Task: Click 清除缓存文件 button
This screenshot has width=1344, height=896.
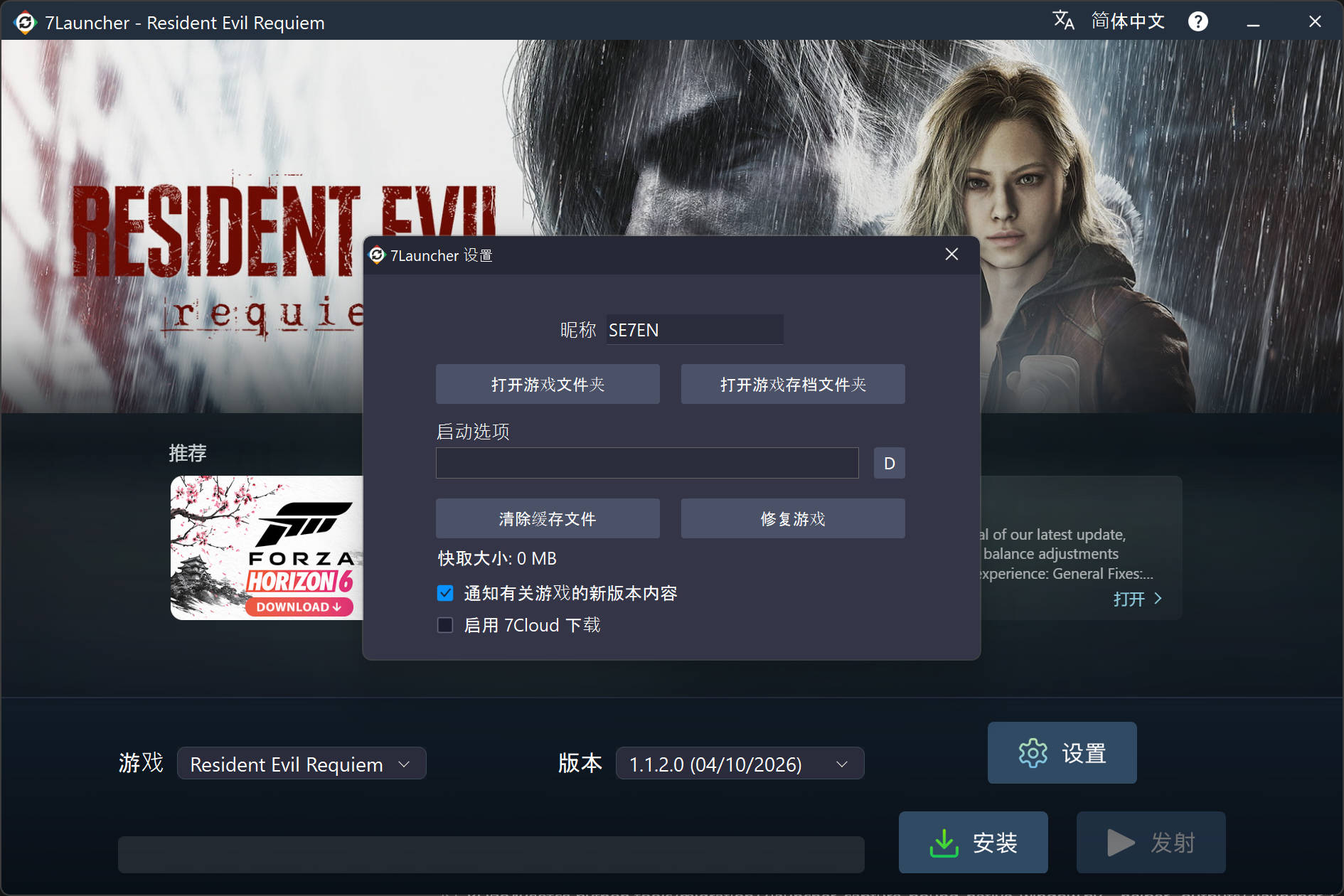Action: 548,518
